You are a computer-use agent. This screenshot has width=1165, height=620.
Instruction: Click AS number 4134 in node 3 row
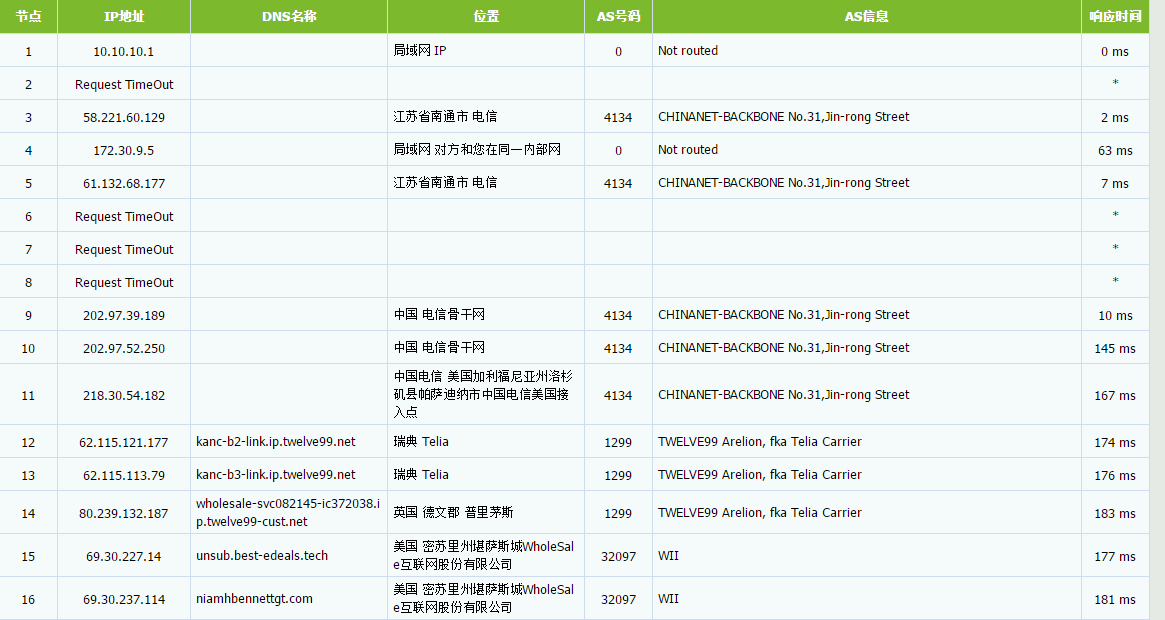[618, 117]
